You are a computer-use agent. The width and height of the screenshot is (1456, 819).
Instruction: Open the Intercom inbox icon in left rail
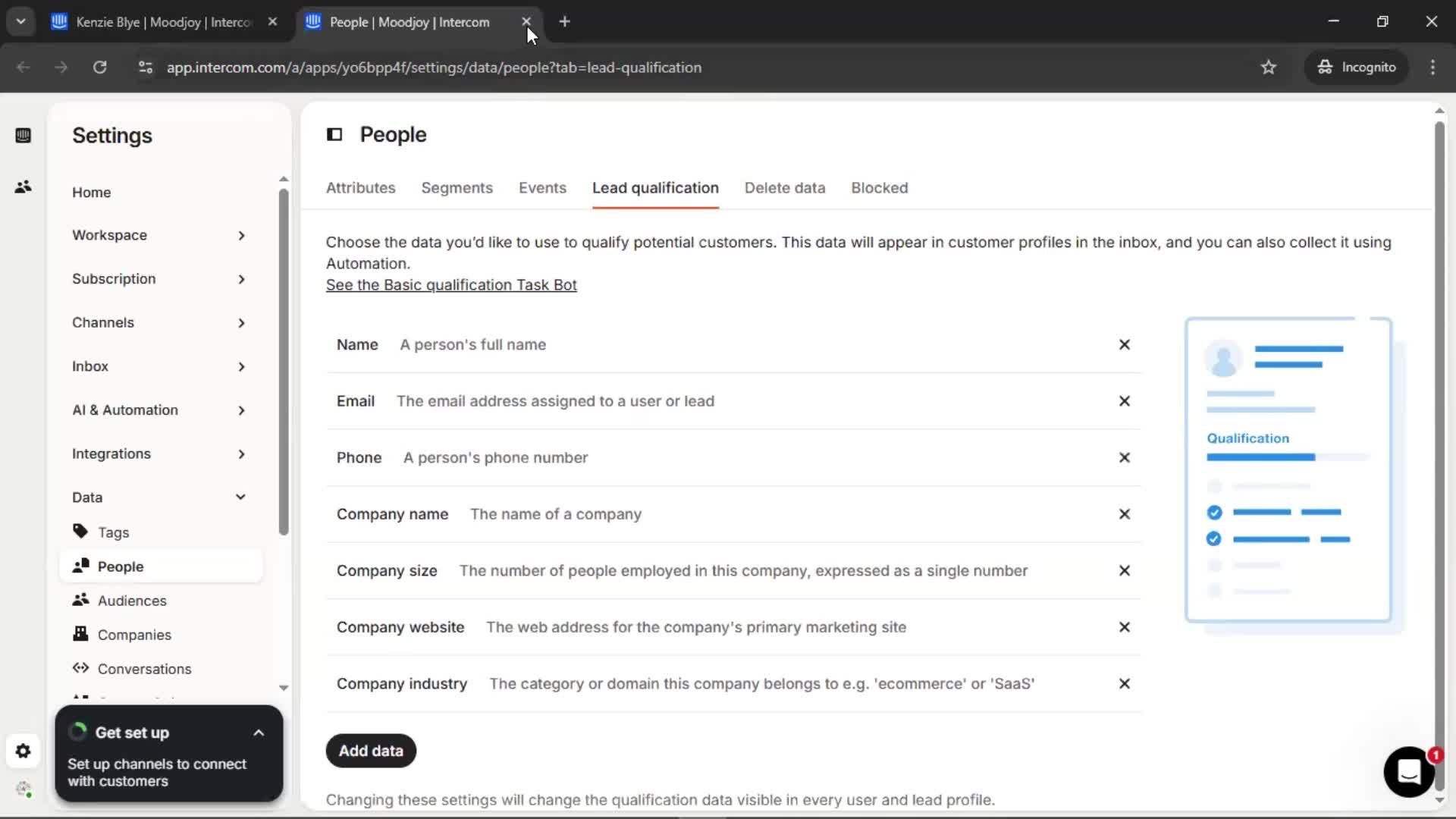23,136
